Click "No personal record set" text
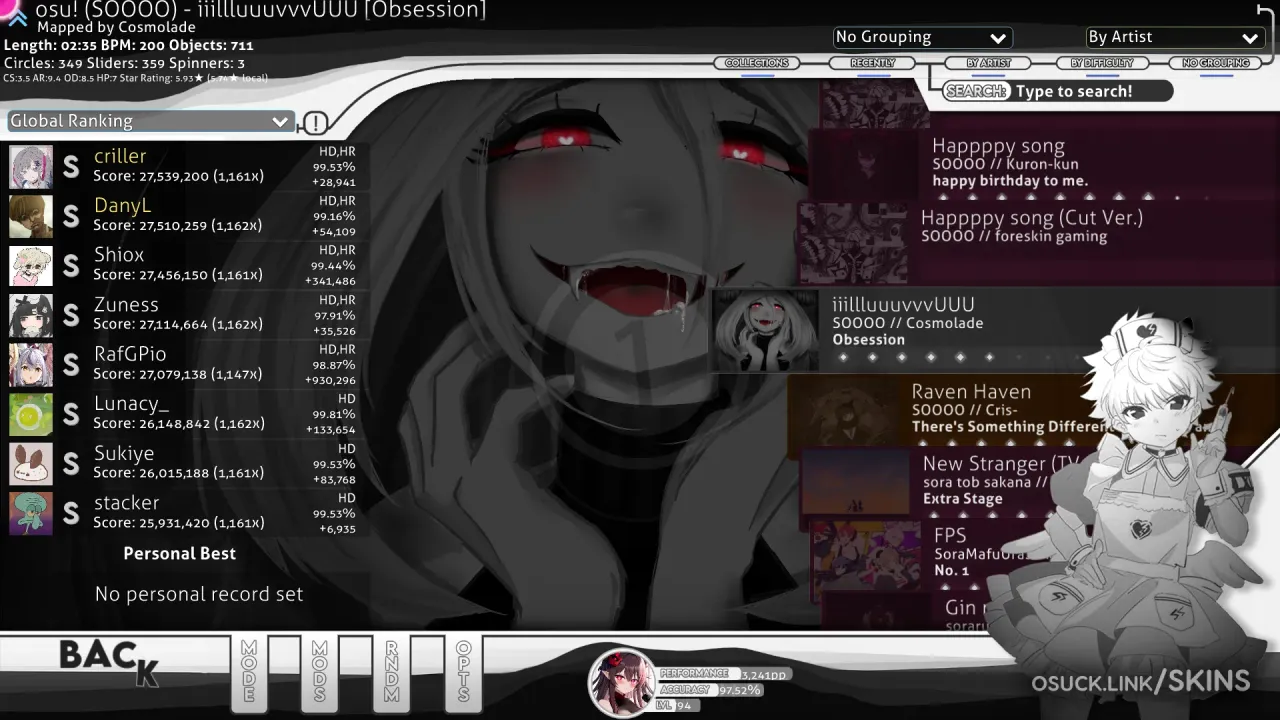The width and height of the screenshot is (1280, 720). click(x=199, y=594)
